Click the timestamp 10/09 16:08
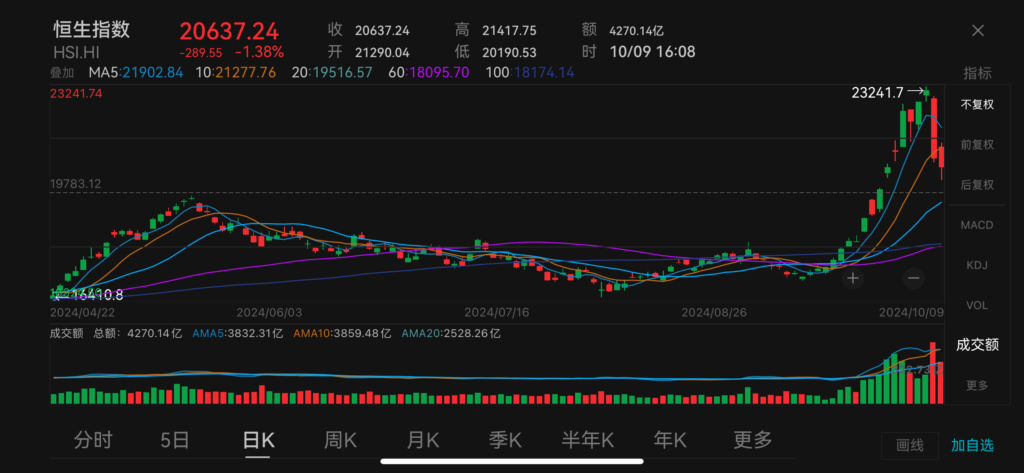Screen dimensions: 1024x473 point(652,52)
